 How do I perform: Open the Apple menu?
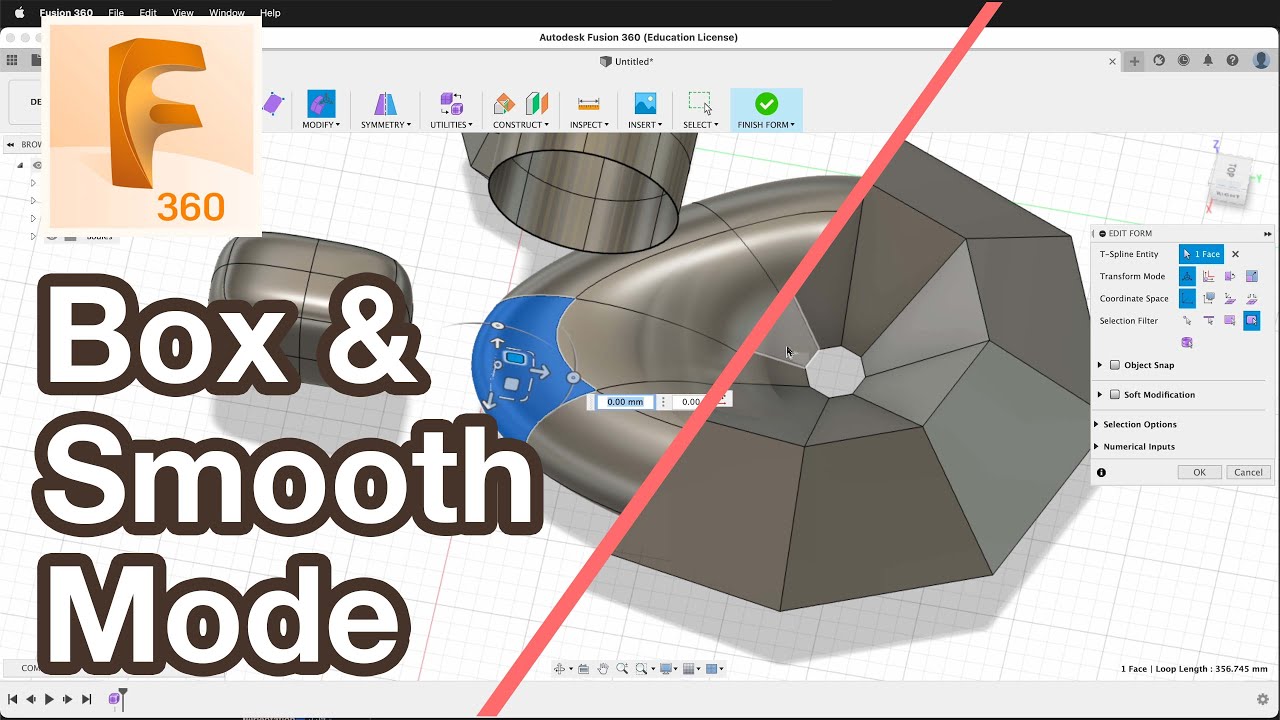tap(19, 13)
